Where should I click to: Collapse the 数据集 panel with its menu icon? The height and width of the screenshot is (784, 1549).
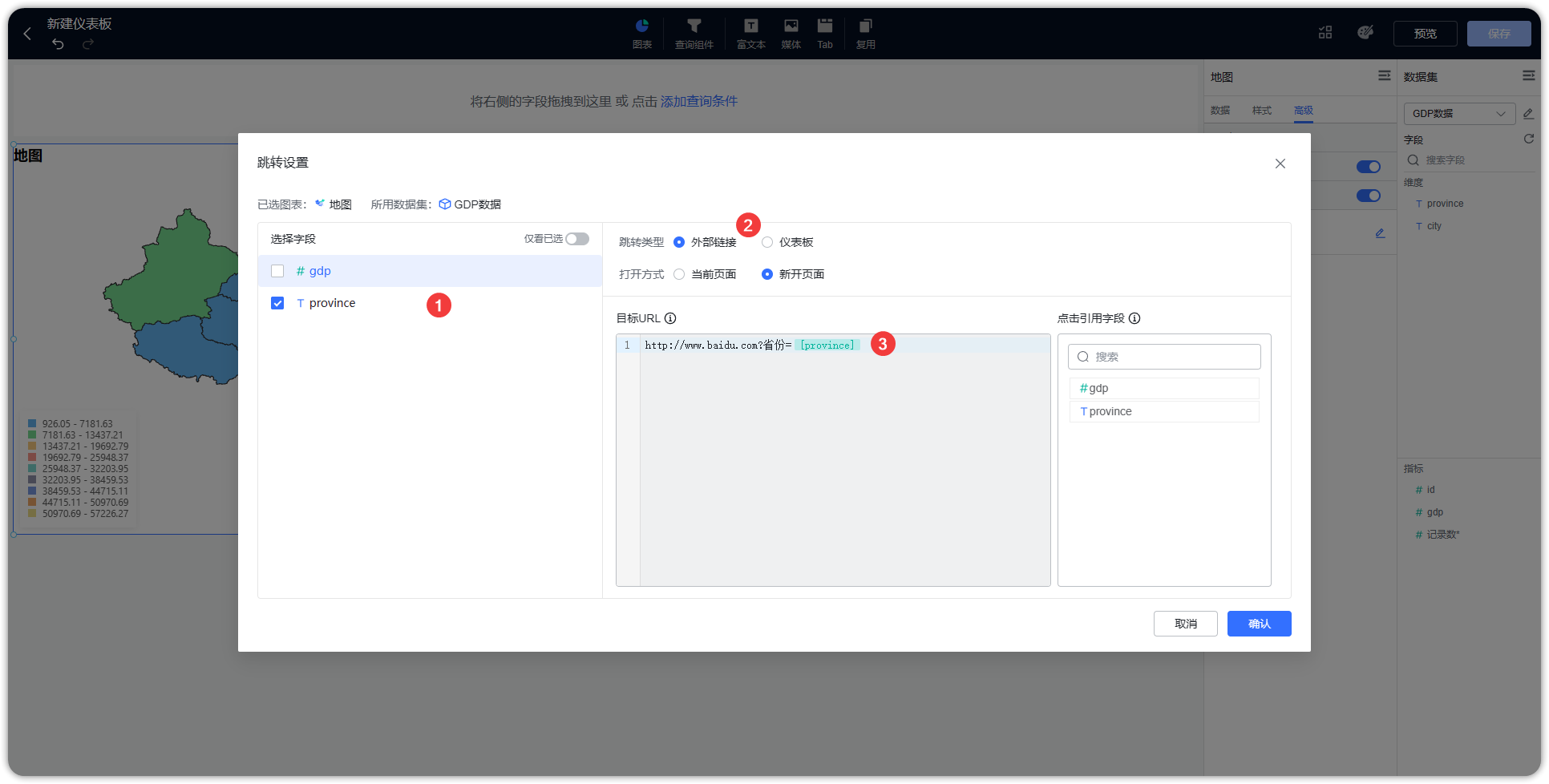1528,76
